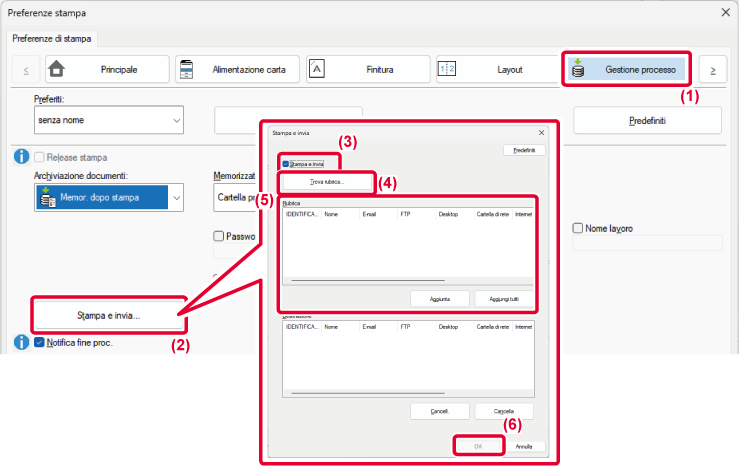Viewport: 739px width, 469px height.
Task: Select the Alimentazione carta printer icon tab
Action: [x=187, y=70]
